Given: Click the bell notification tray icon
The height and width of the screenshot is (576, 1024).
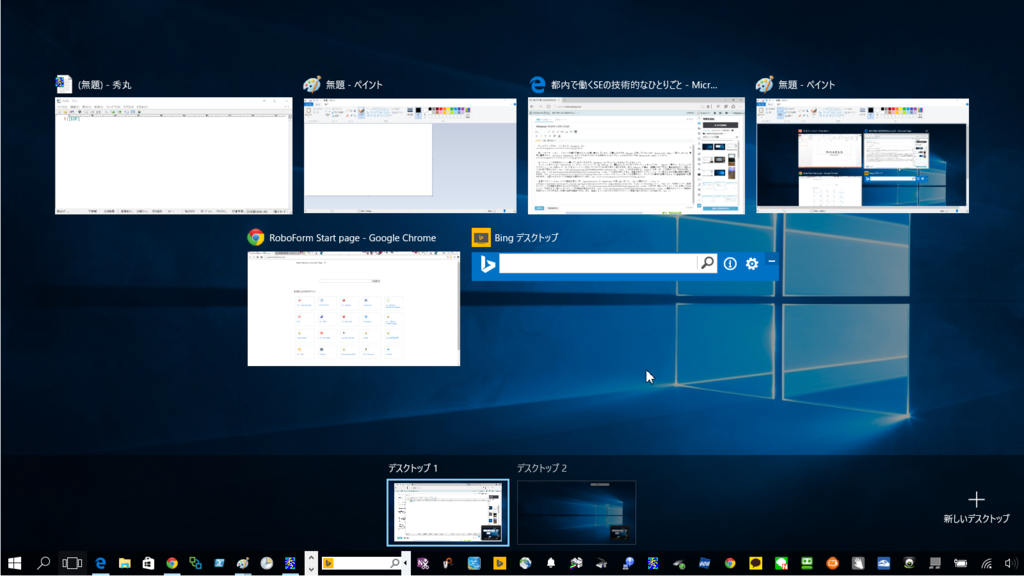Looking at the screenshot, I should point(551,563).
